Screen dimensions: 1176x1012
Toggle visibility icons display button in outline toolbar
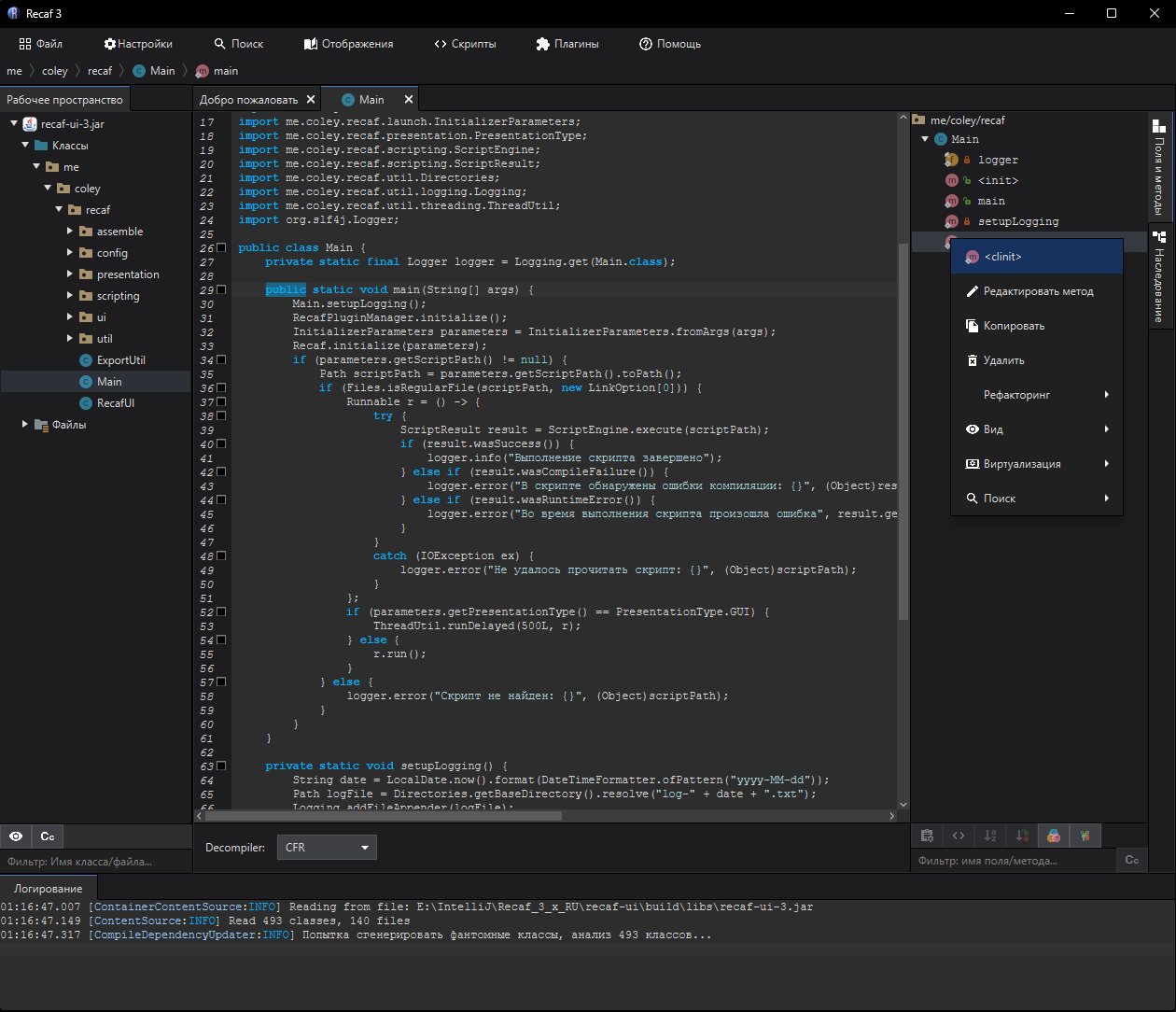1085,836
